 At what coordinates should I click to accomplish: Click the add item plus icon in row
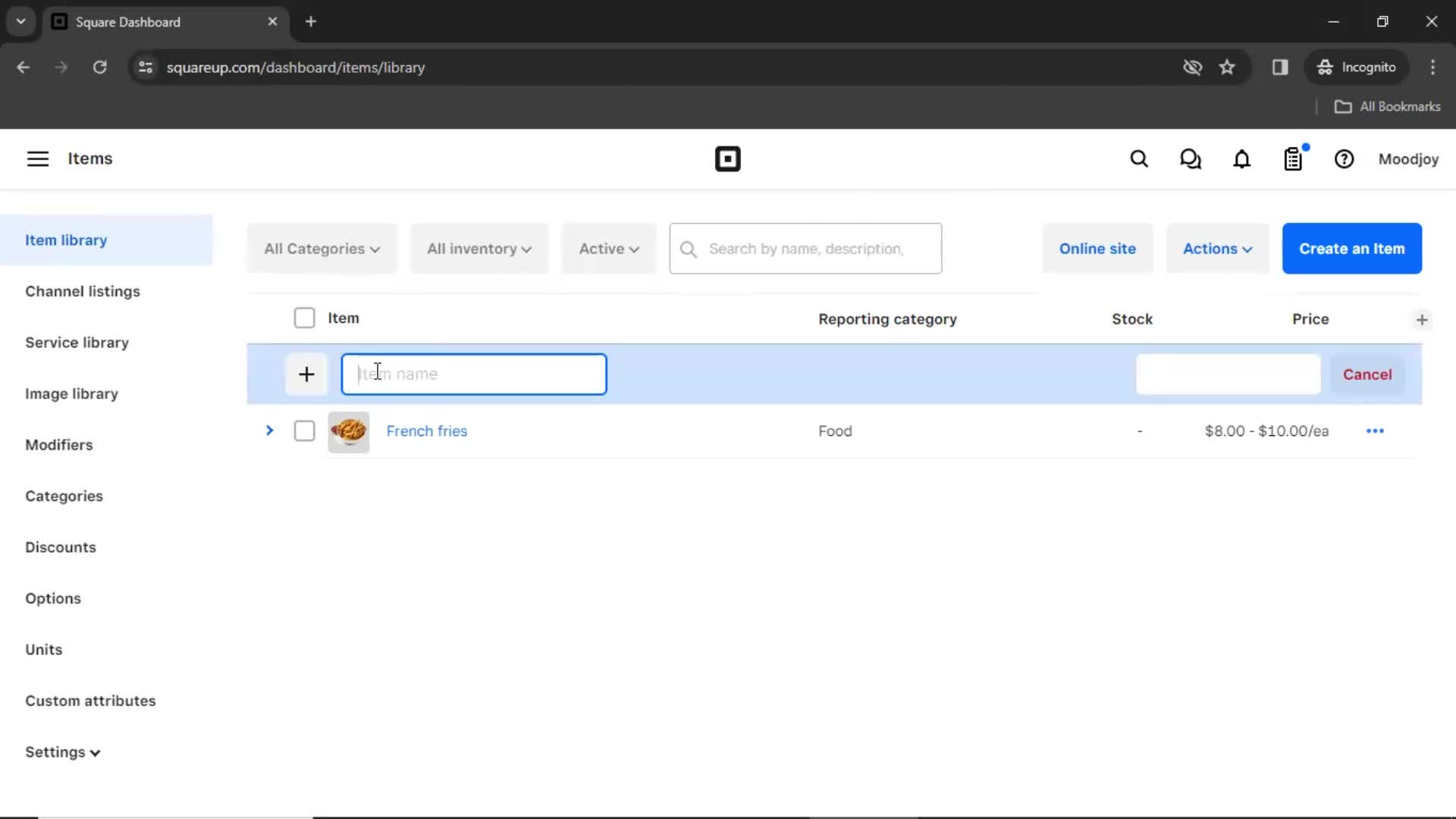point(306,373)
